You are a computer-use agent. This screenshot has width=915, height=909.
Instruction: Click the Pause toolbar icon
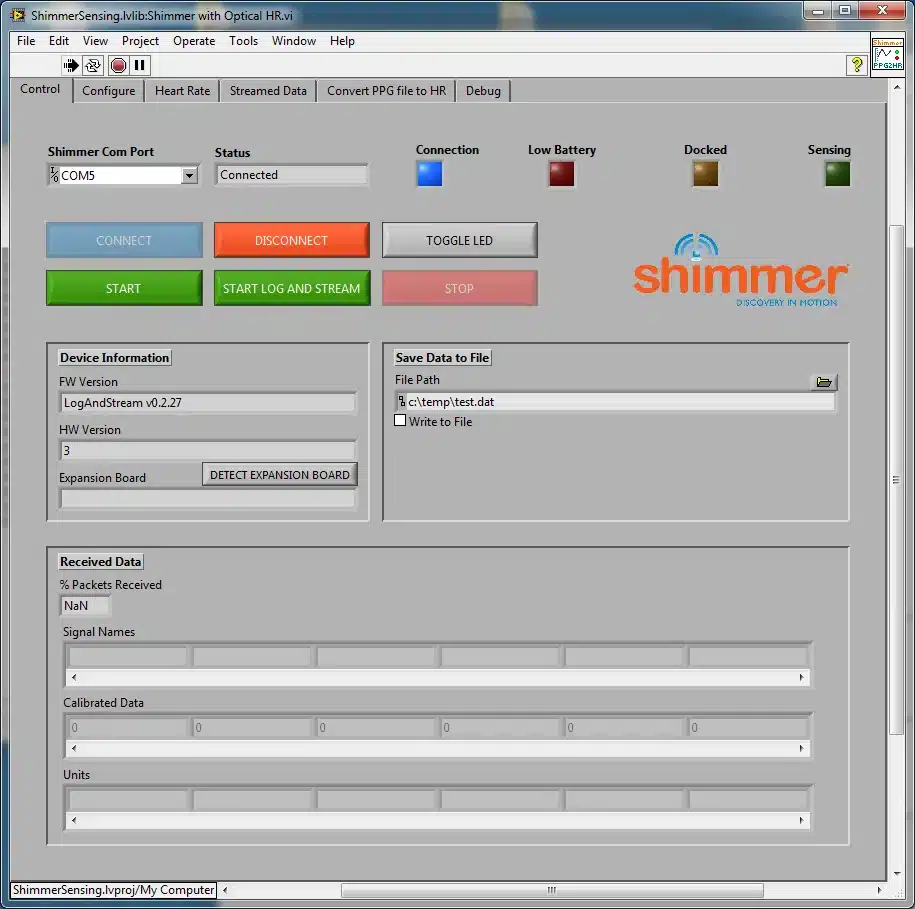click(x=139, y=65)
